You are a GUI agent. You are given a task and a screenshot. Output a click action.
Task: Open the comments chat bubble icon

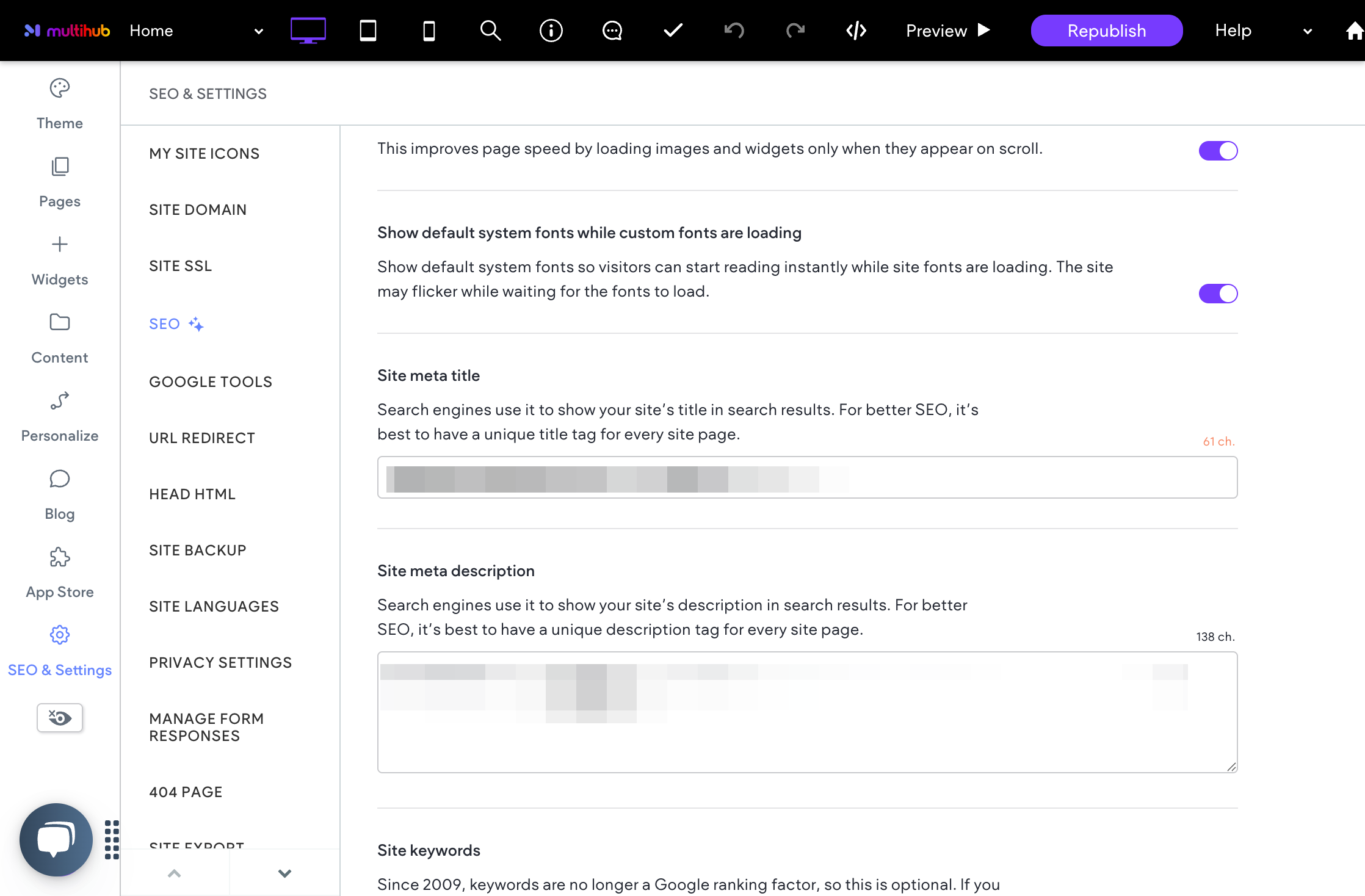612,31
